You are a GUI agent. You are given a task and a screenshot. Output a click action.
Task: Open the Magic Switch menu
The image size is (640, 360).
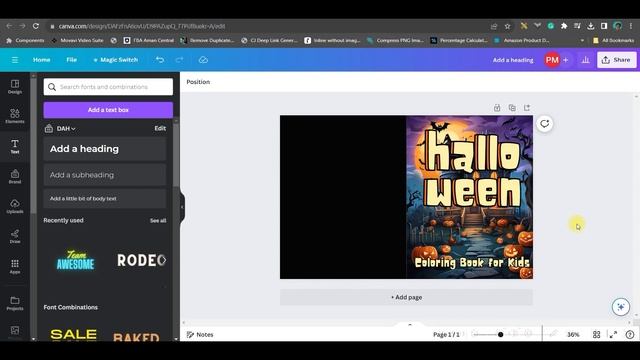pyautogui.click(x=116, y=60)
